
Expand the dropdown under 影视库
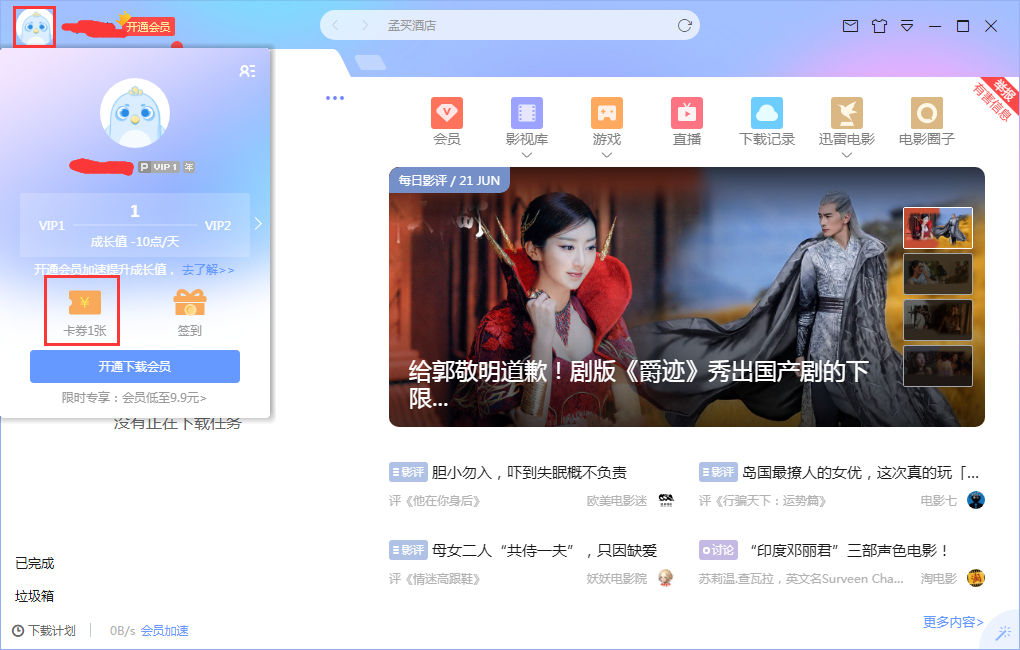(x=527, y=155)
